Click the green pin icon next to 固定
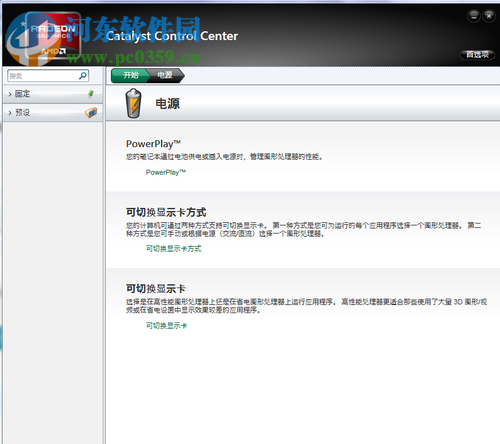Screen dimensions: 500x444 [x=91, y=94]
